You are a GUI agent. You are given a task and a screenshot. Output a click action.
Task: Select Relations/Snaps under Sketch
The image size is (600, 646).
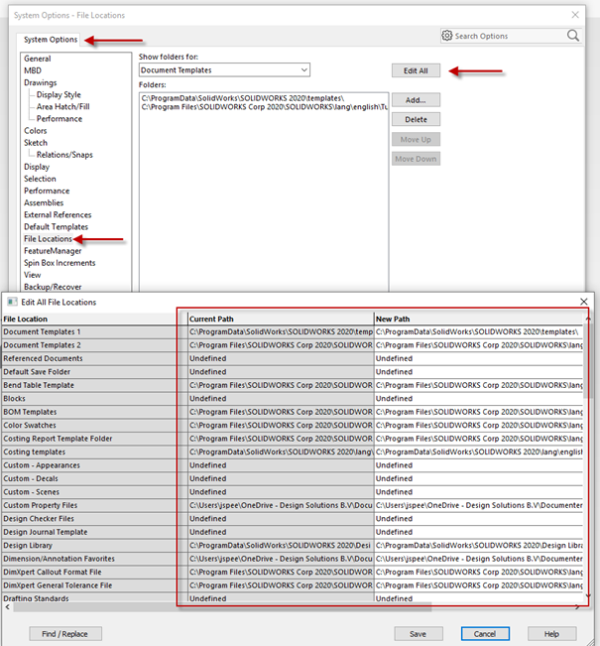tap(64, 155)
